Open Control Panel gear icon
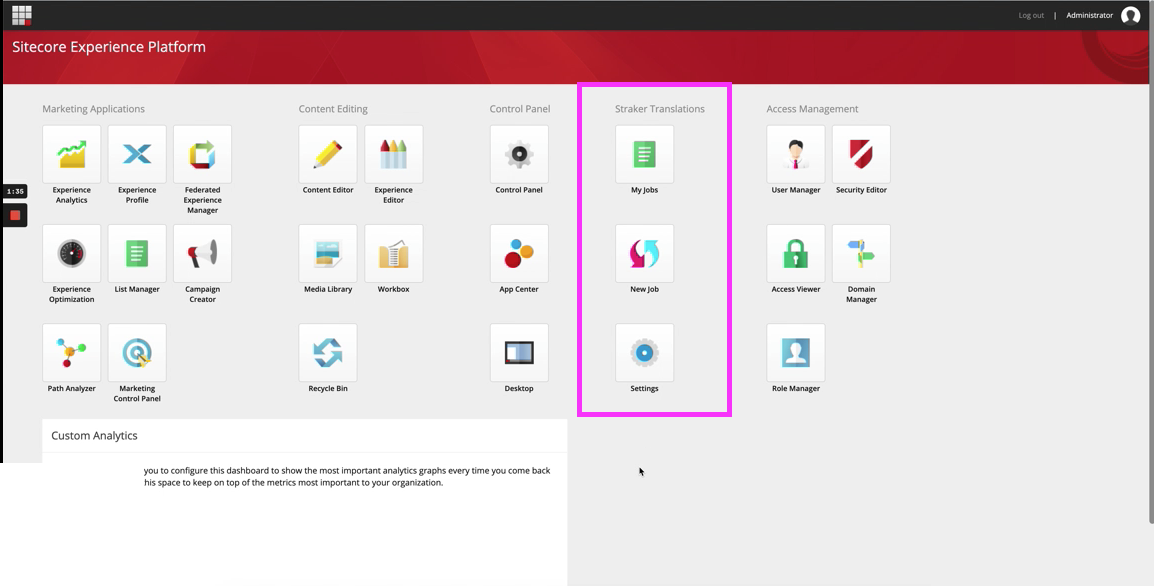 (x=519, y=155)
